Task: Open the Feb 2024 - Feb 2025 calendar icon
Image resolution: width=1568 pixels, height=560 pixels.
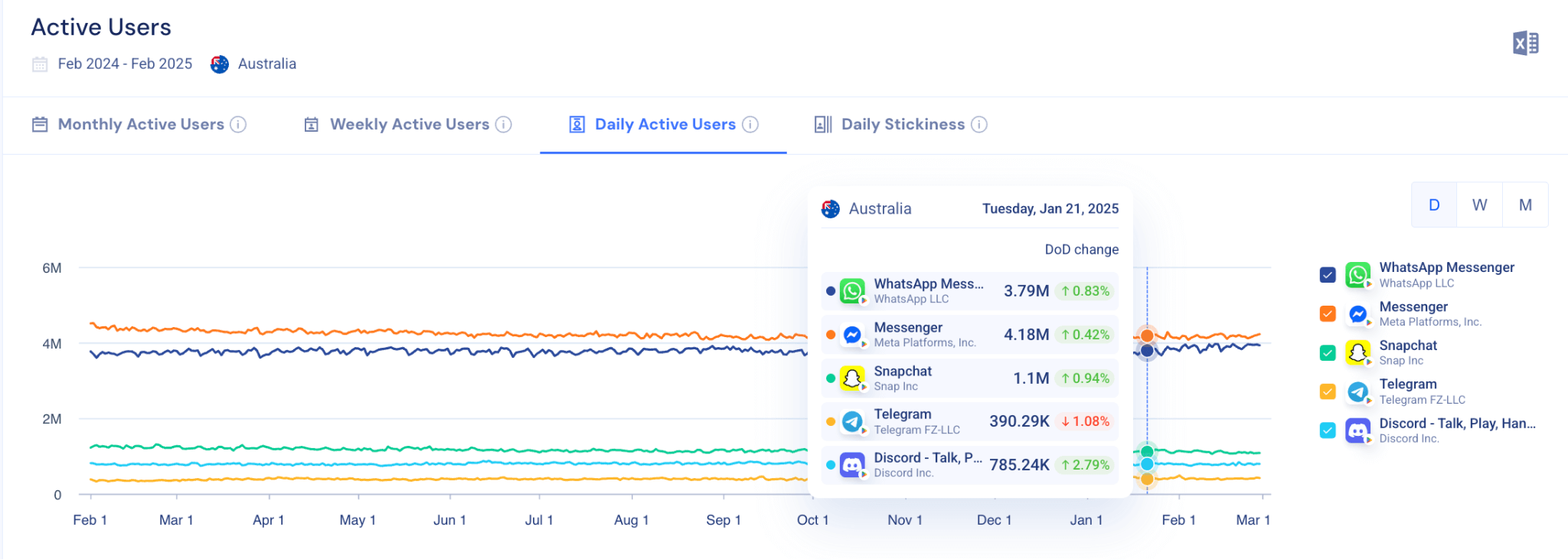Action: point(40,64)
